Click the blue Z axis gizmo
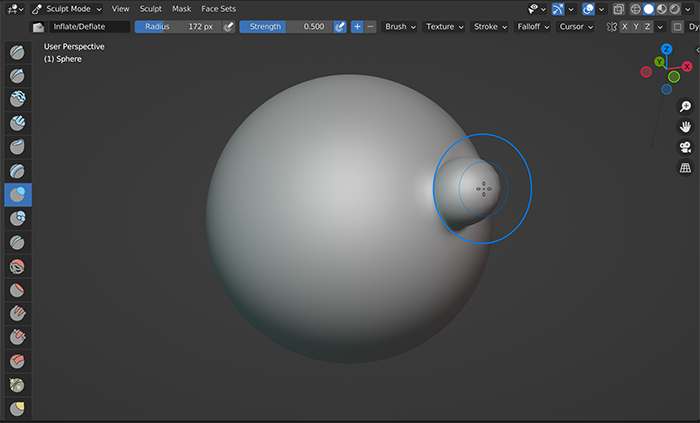The width and height of the screenshot is (700, 423). point(666,49)
